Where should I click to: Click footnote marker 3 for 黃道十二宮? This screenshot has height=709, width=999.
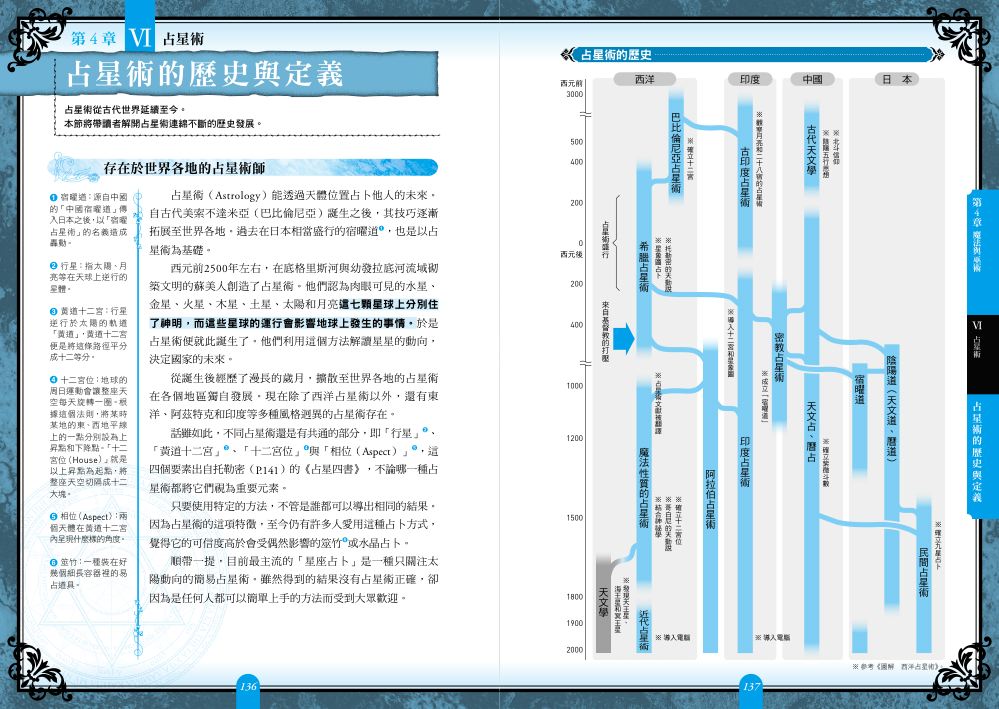click(x=54, y=312)
